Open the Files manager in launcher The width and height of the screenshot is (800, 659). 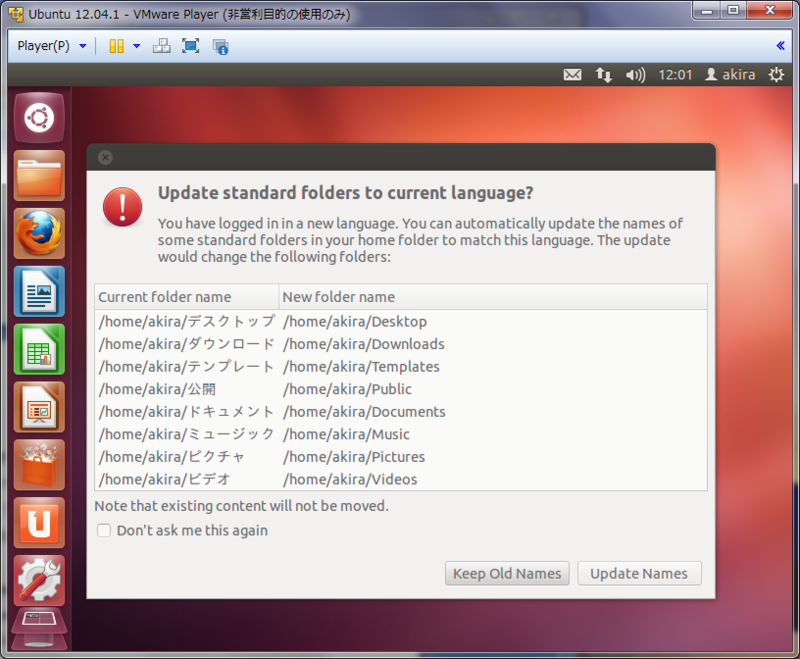39,176
